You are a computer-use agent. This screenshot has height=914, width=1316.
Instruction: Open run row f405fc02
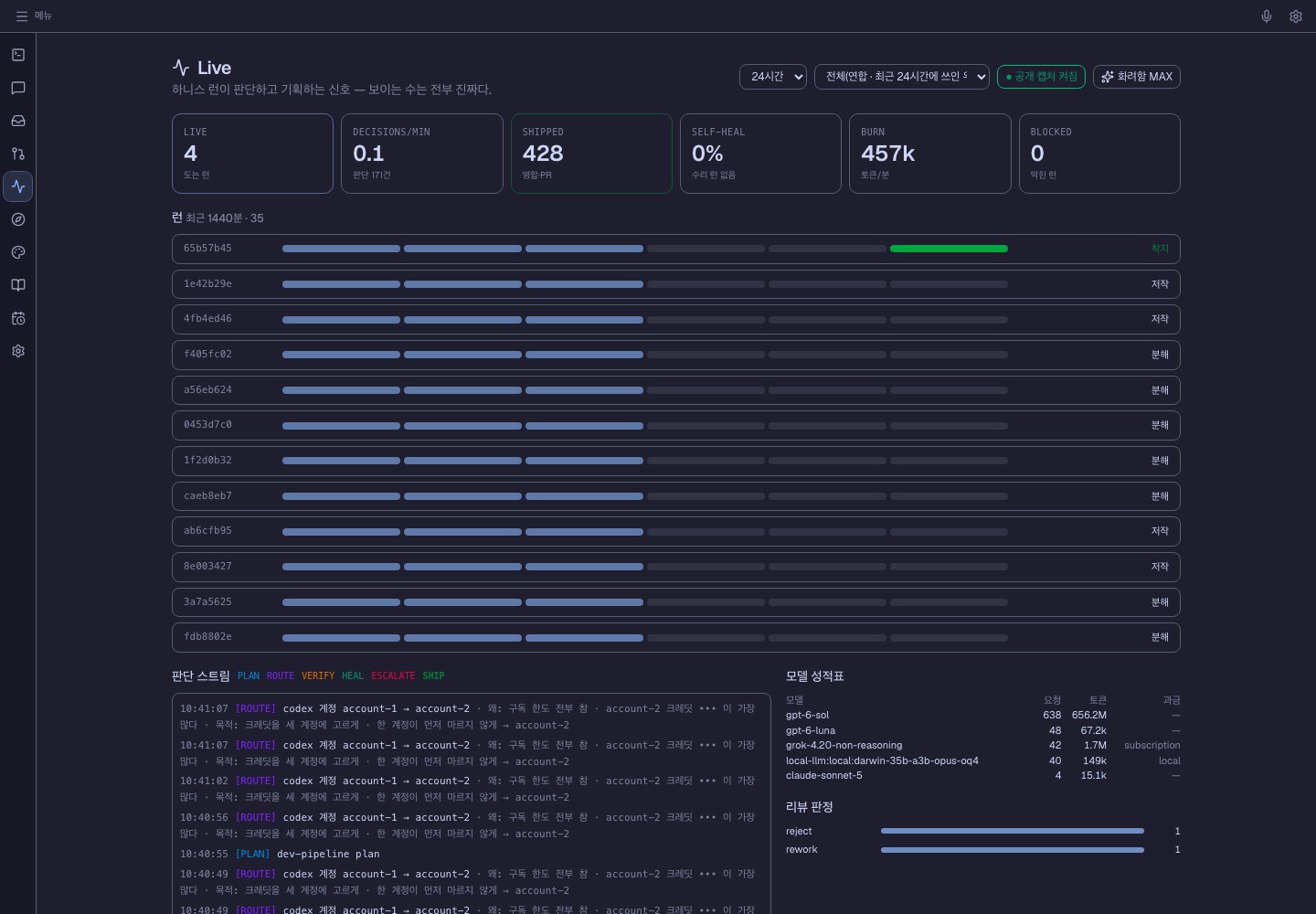point(676,355)
